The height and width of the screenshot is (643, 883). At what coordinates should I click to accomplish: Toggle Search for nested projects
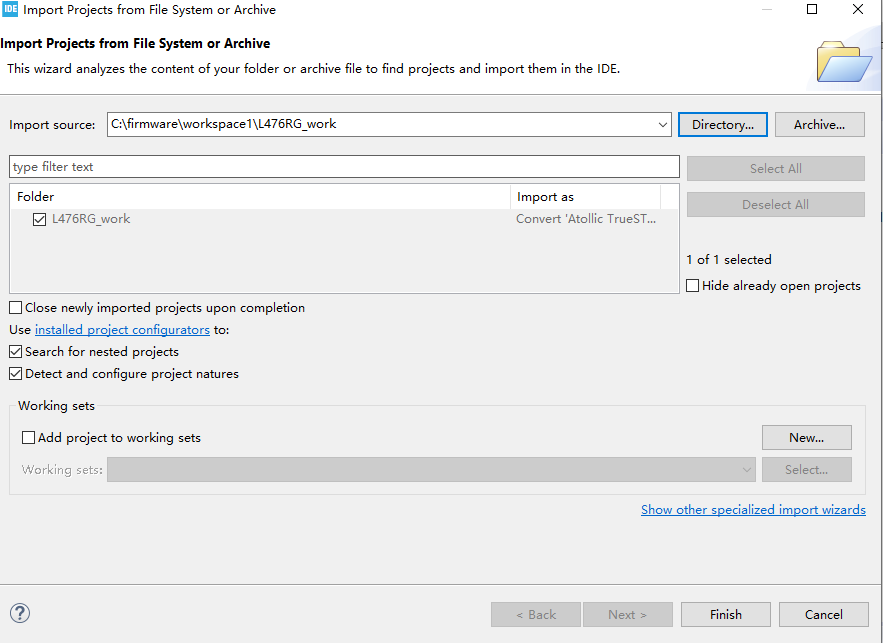(16, 352)
